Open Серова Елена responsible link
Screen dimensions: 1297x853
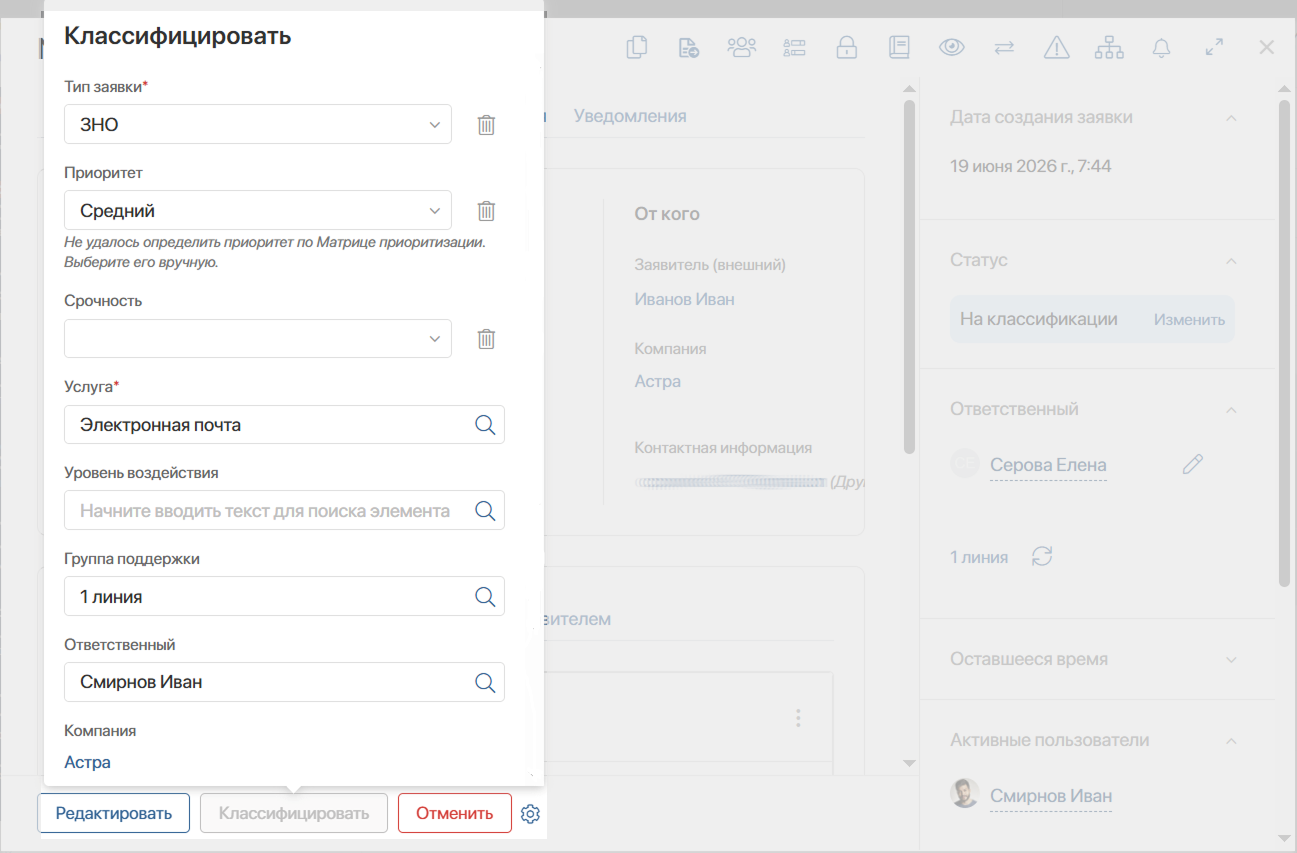pos(1048,465)
